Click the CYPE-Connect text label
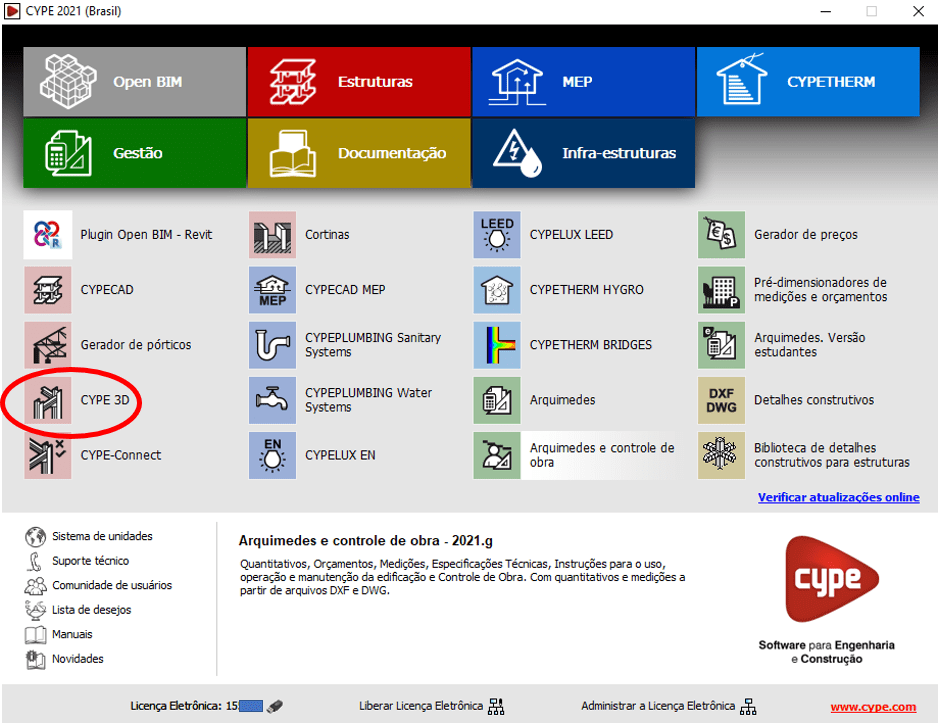 (x=121, y=455)
